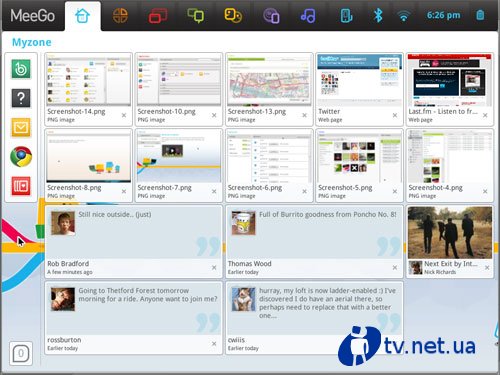
Task: Open the Status chat-bubbles panel icon
Action: [x=196, y=16]
